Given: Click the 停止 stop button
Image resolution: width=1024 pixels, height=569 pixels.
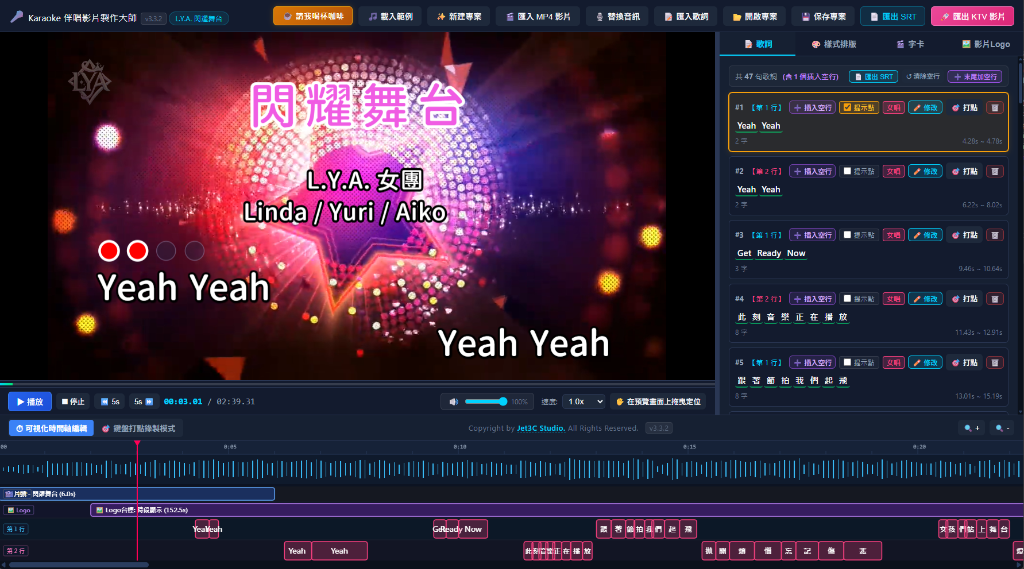Looking at the screenshot, I should (x=73, y=402).
